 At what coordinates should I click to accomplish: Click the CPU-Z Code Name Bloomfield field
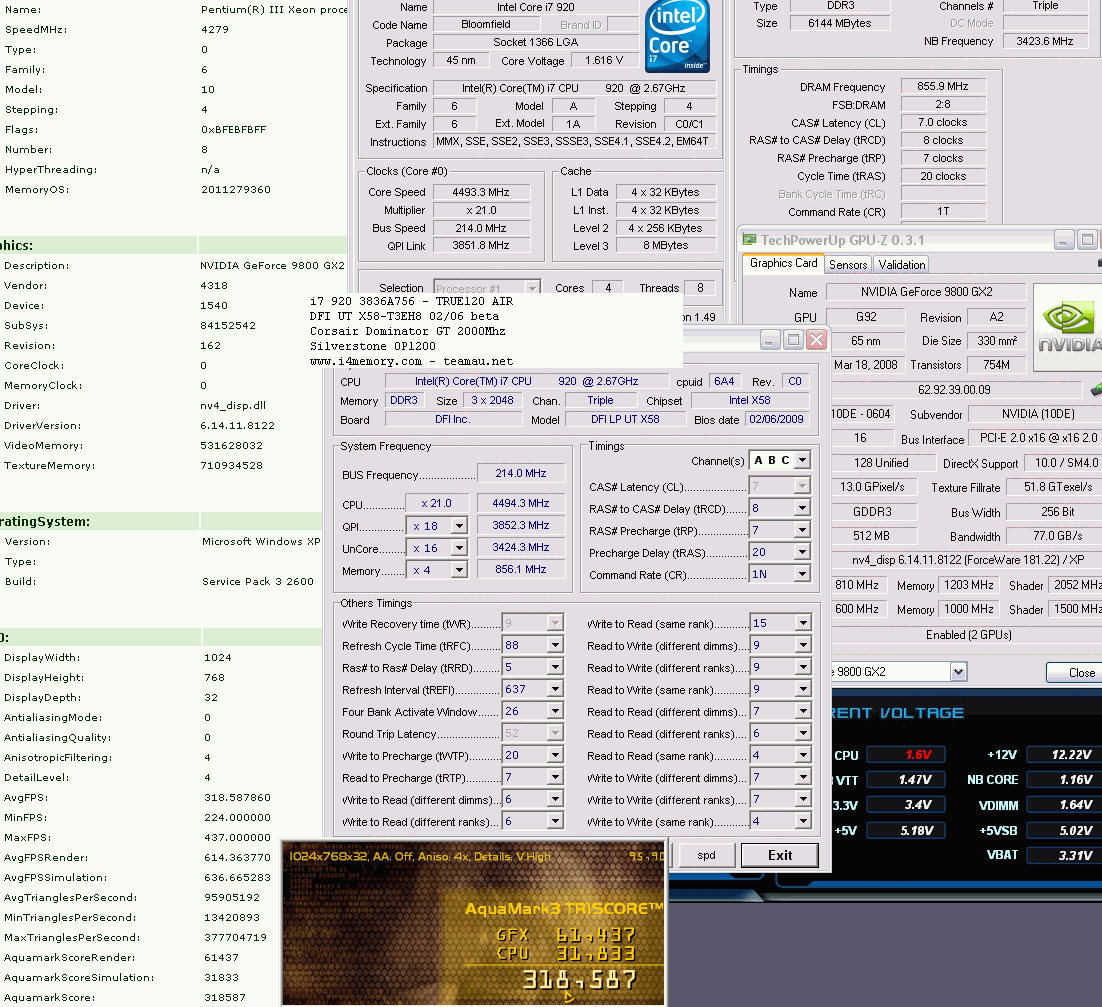(x=486, y=24)
